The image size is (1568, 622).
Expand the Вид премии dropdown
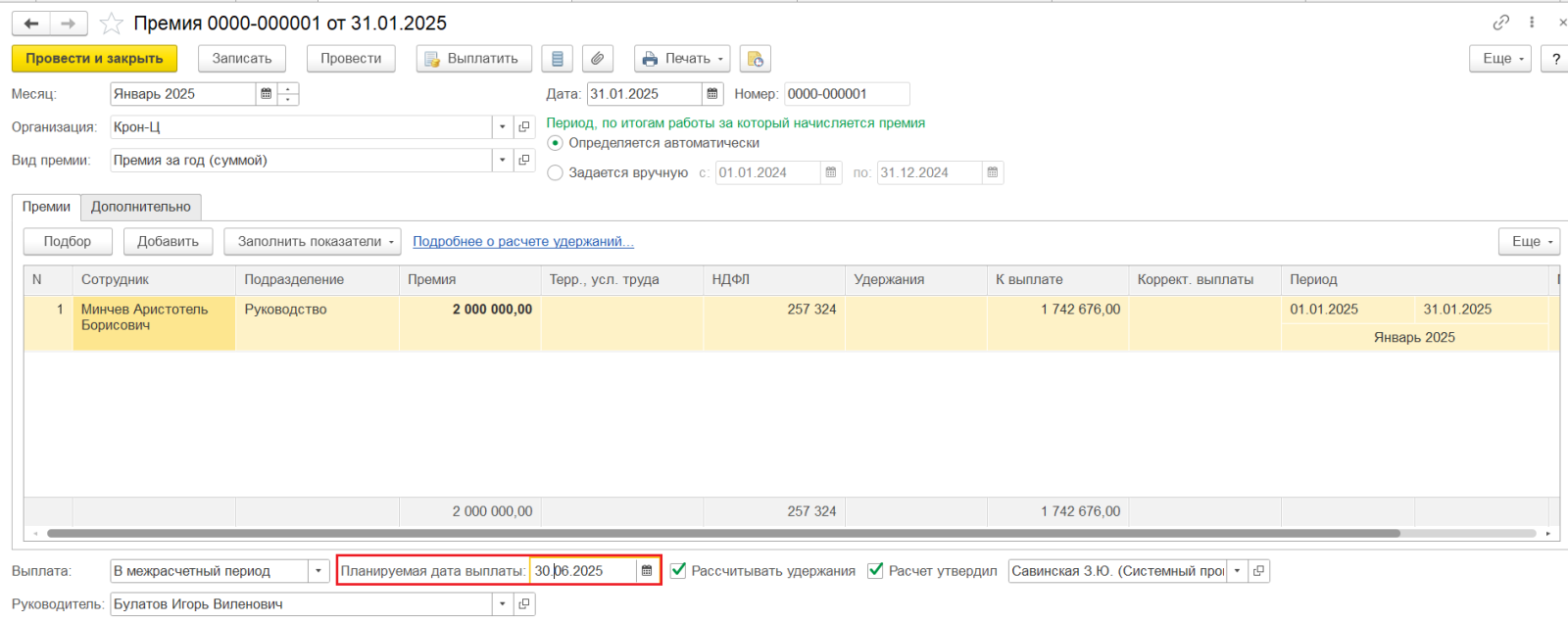[x=502, y=161]
